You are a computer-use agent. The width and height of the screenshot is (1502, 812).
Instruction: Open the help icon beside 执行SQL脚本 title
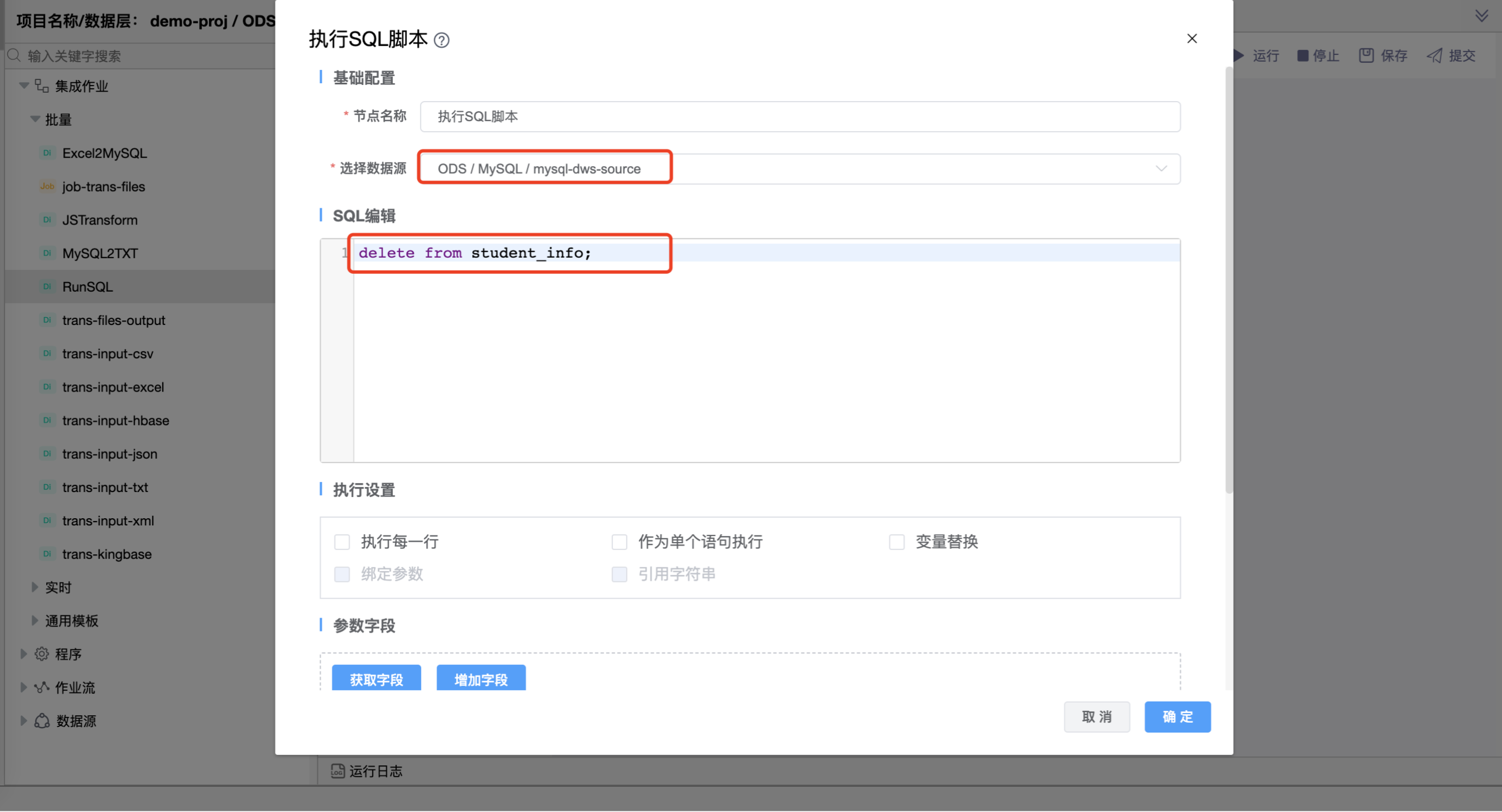pos(443,39)
